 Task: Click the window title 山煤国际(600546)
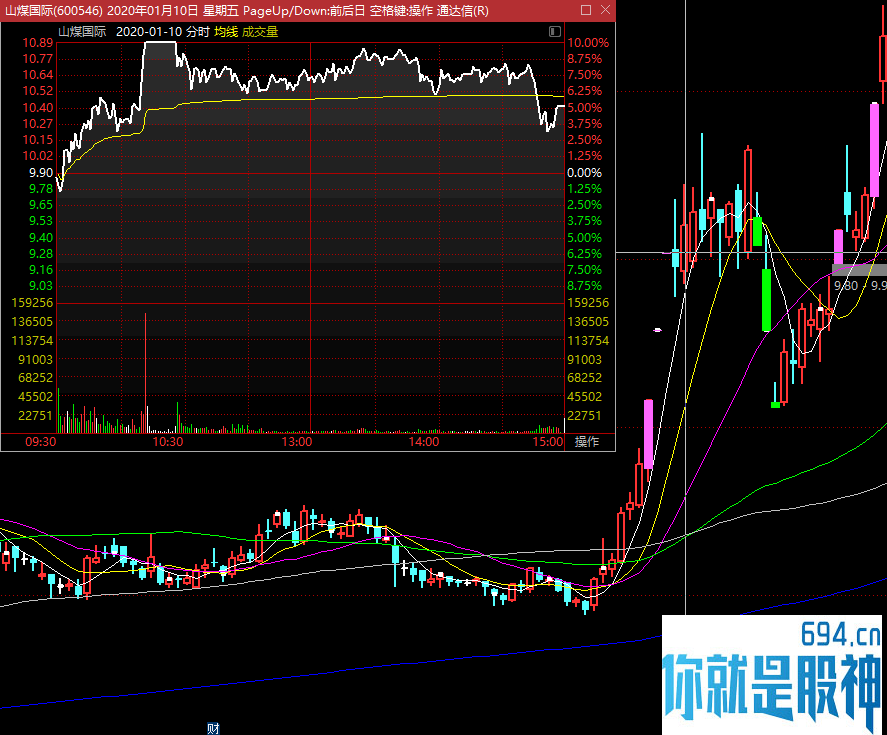pos(54,11)
